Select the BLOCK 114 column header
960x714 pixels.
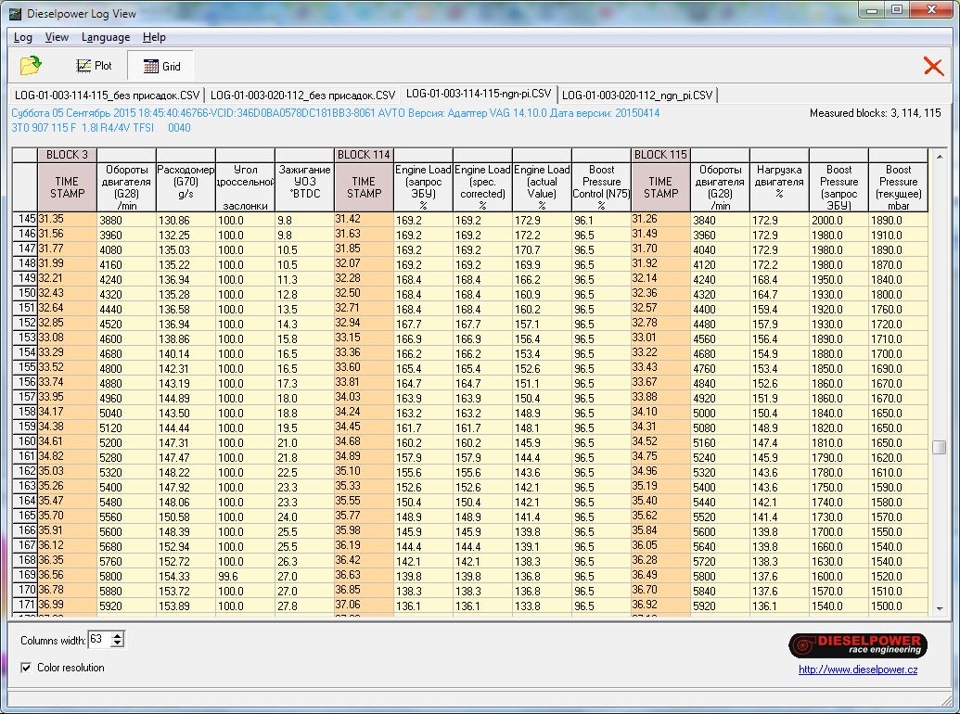[363, 155]
